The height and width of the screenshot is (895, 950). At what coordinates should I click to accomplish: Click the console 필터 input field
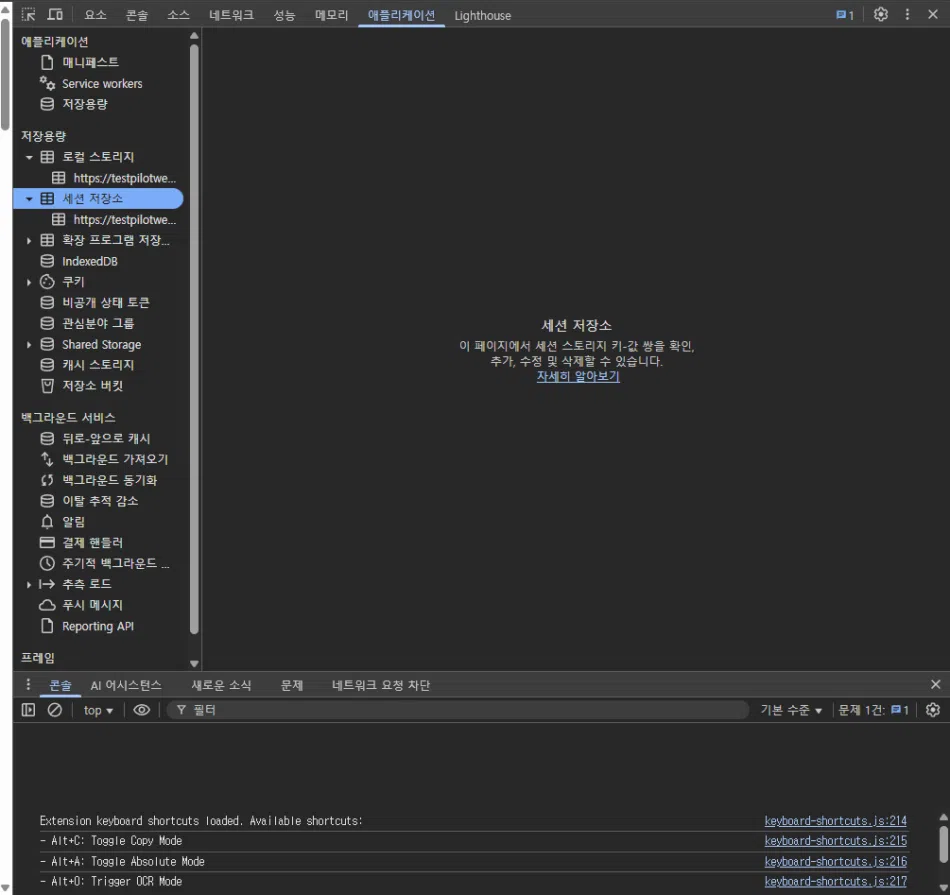click(460, 710)
